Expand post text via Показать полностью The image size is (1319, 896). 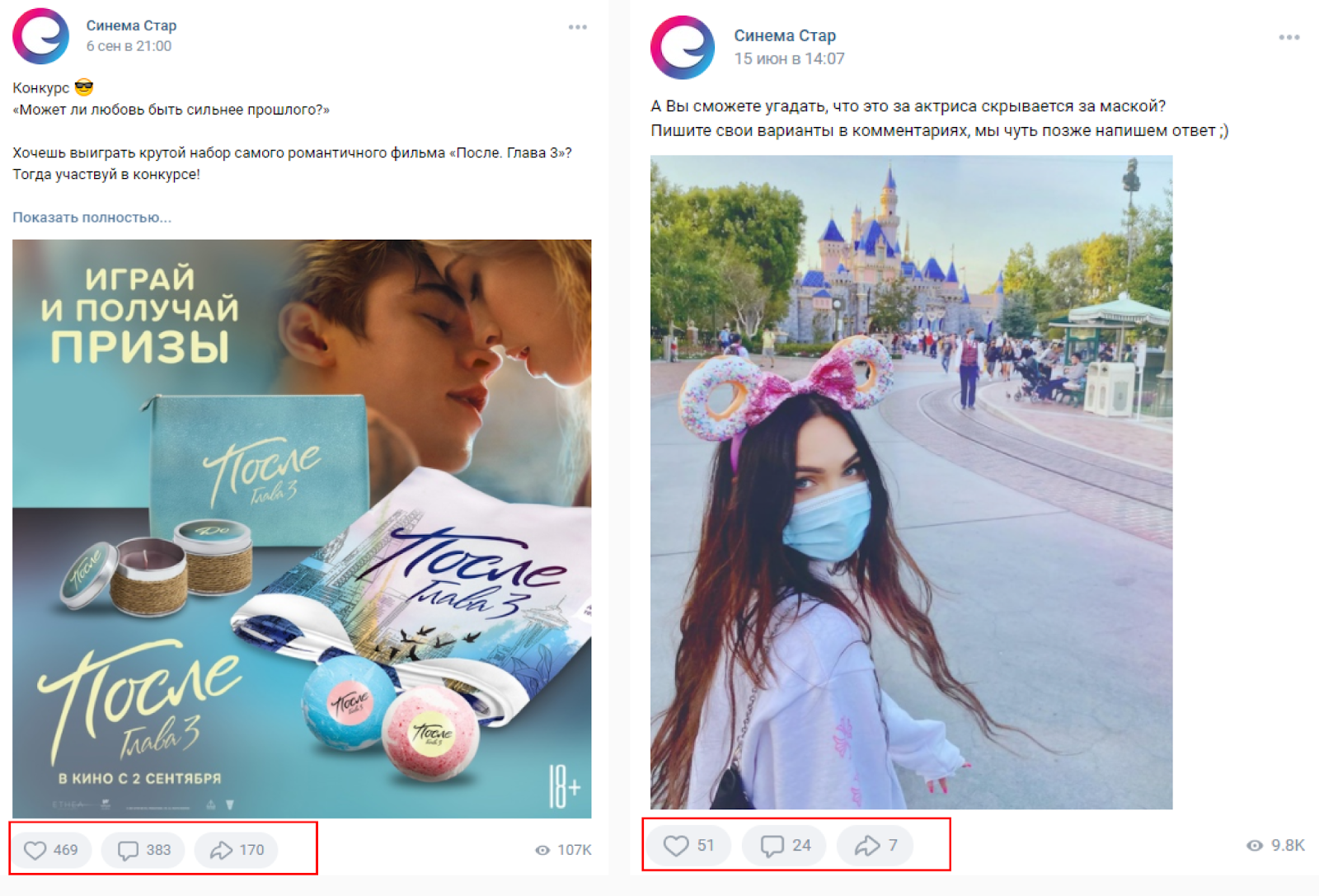pos(92,218)
